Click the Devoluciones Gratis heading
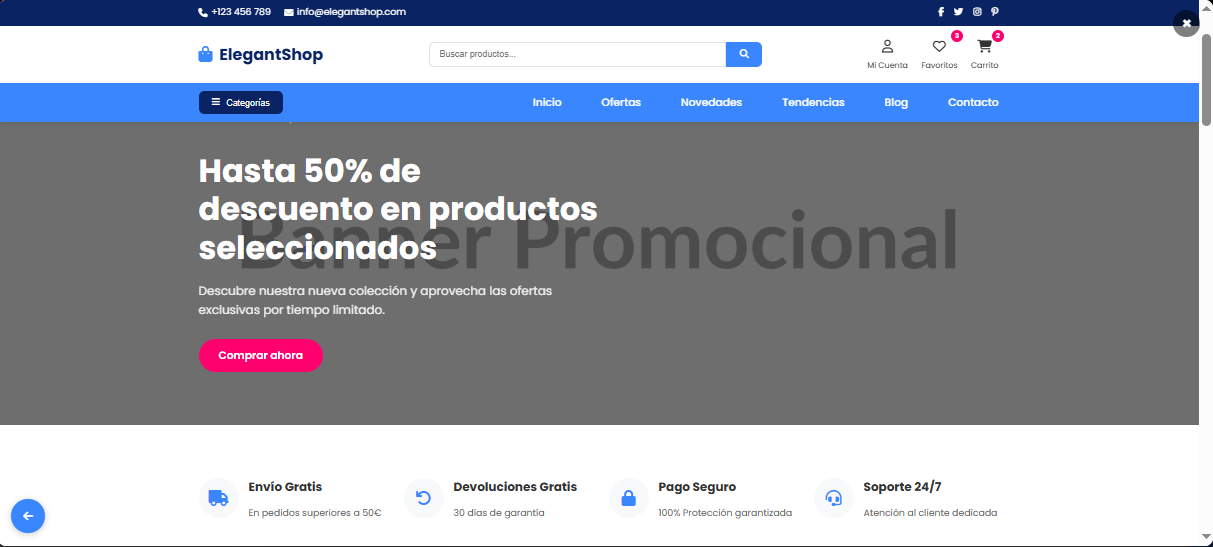The image size is (1213, 547). click(515, 487)
